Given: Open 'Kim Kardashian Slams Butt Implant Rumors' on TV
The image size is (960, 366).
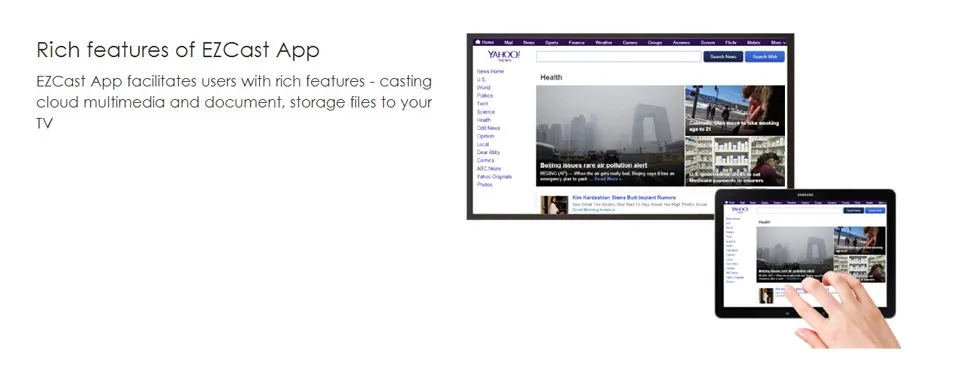Looking at the screenshot, I should click(624, 198).
